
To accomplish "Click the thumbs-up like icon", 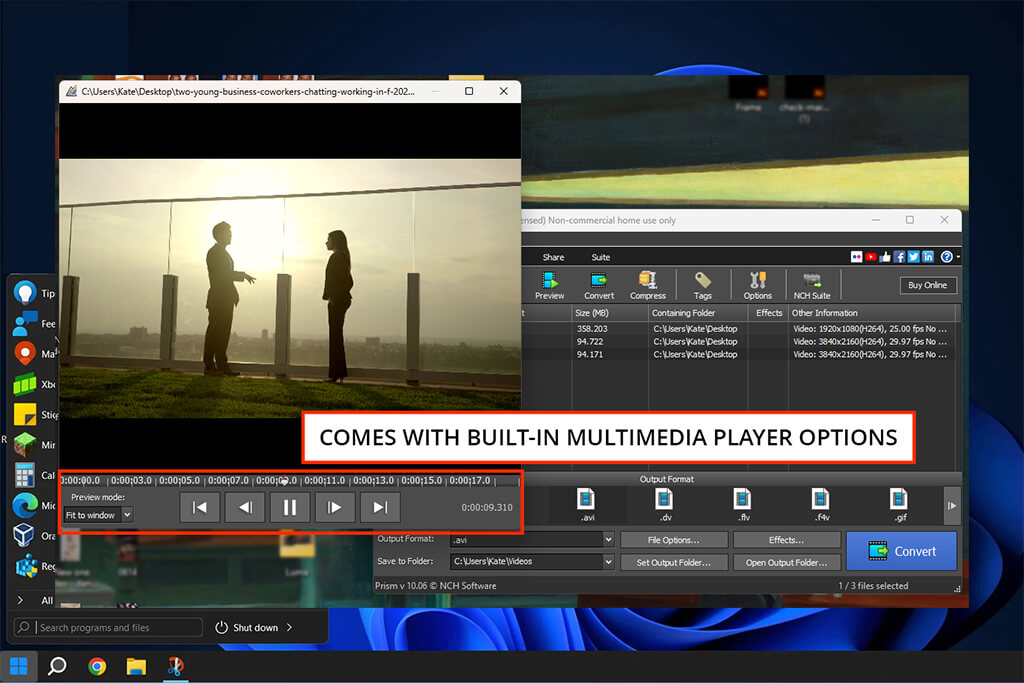I will pyautogui.click(x=885, y=257).
